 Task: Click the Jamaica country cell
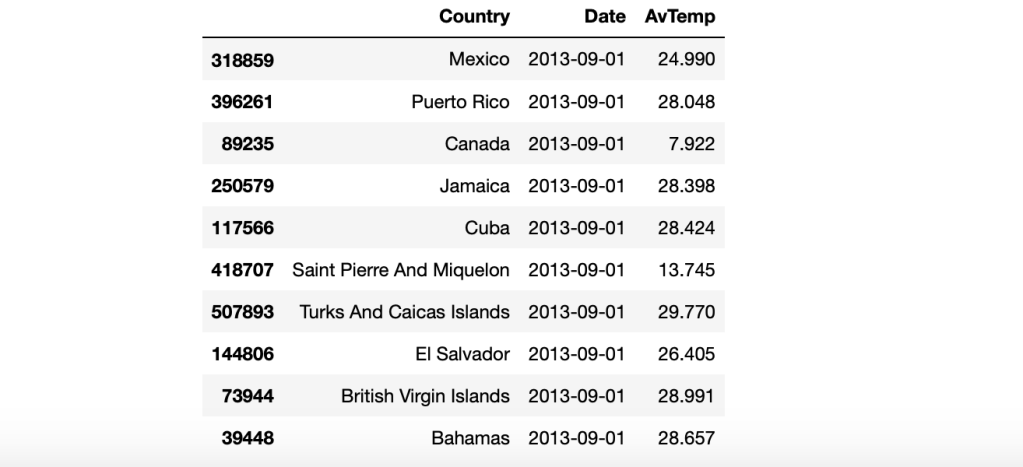(476, 186)
